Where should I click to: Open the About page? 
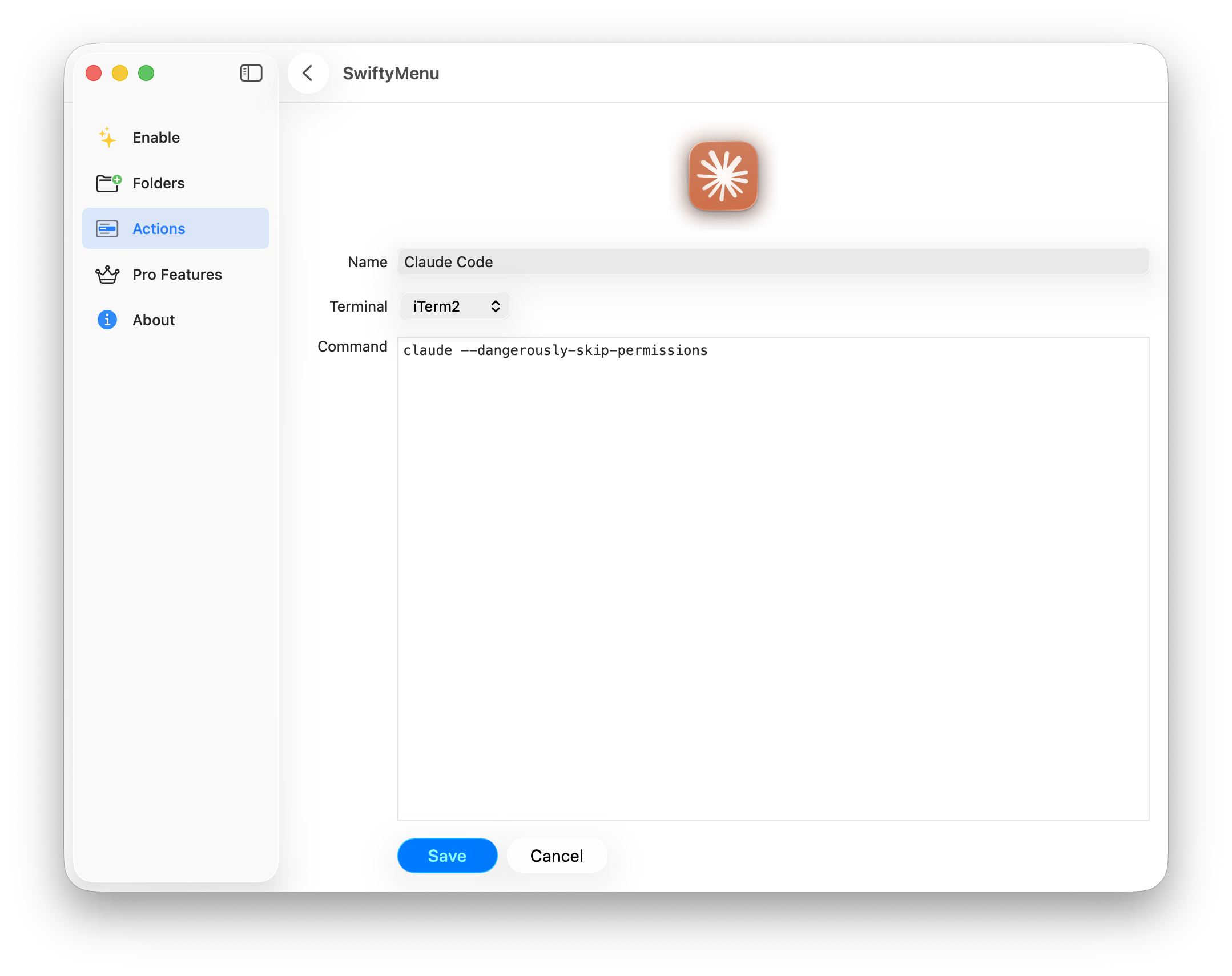[154, 320]
